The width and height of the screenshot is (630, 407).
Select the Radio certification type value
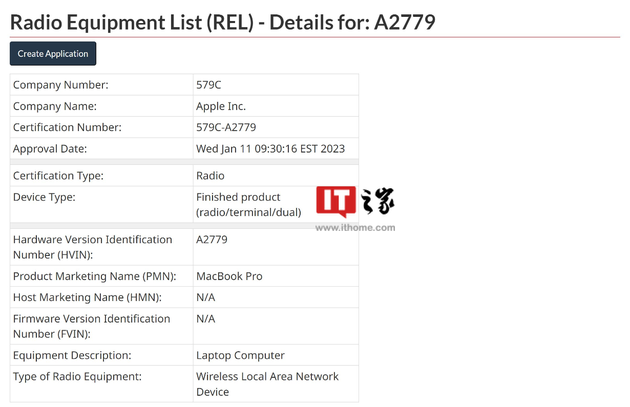(x=210, y=176)
